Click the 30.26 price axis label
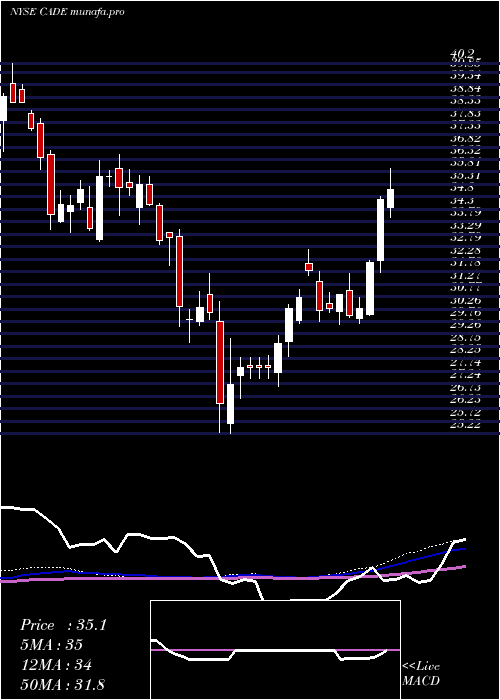The height and width of the screenshot is (700, 500). click(465, 301)
